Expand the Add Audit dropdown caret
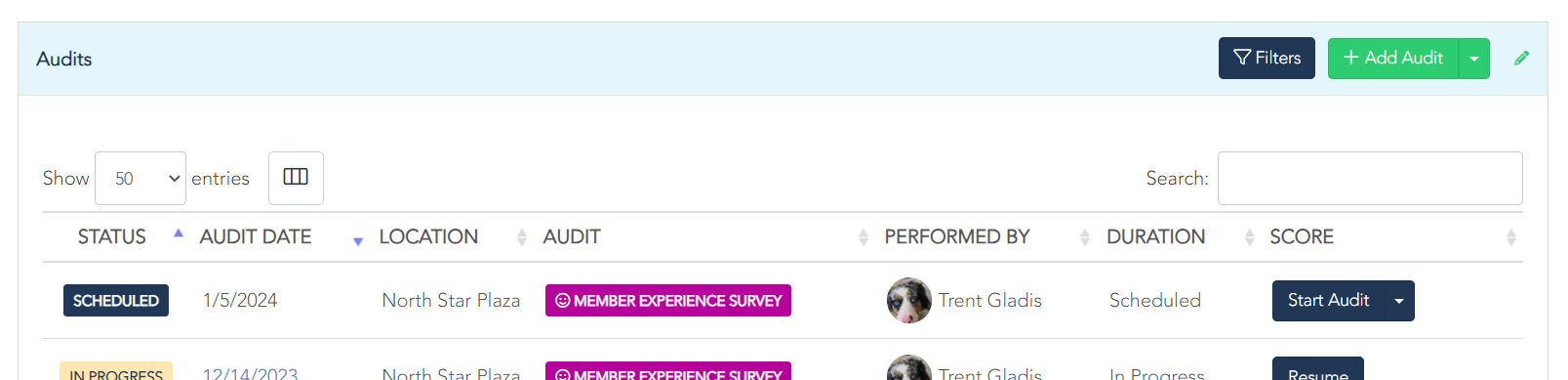 (x=1474, y=59)
